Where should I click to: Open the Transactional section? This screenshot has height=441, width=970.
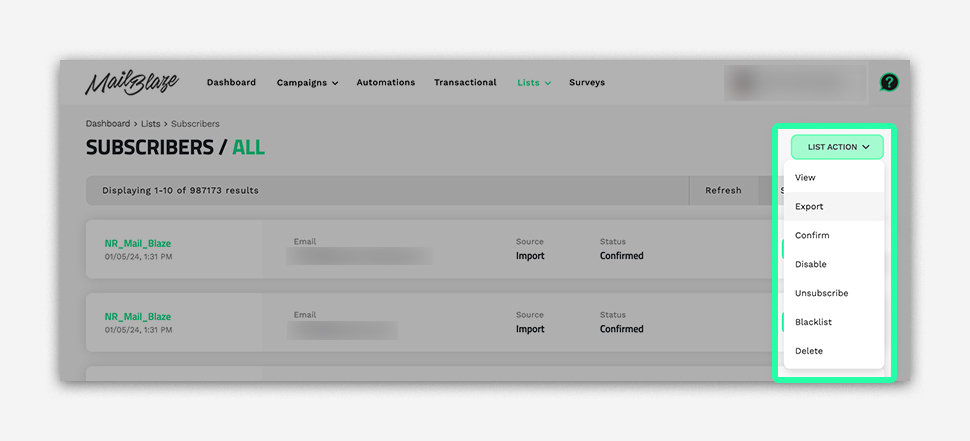(x=465, y=83)
